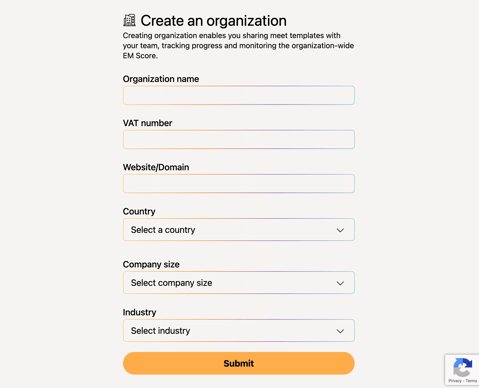Image resolution: width=479 pixels, height=388 pixels.
Task: Click the Company size label
Action: click(x=151, y=264)
